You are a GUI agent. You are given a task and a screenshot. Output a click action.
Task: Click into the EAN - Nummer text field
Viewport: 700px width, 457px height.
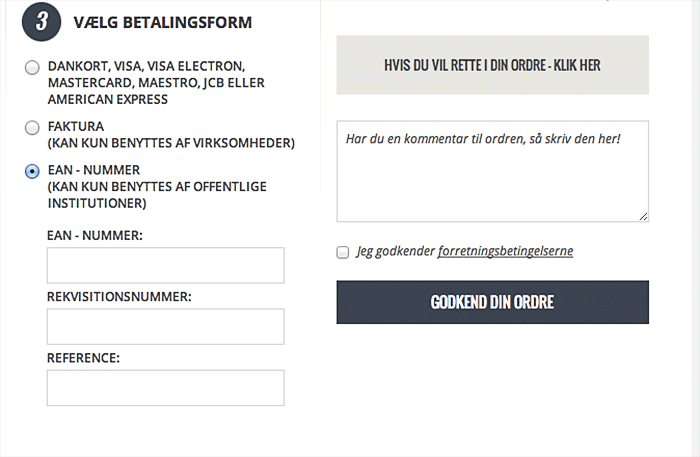[x=165, y=266]
